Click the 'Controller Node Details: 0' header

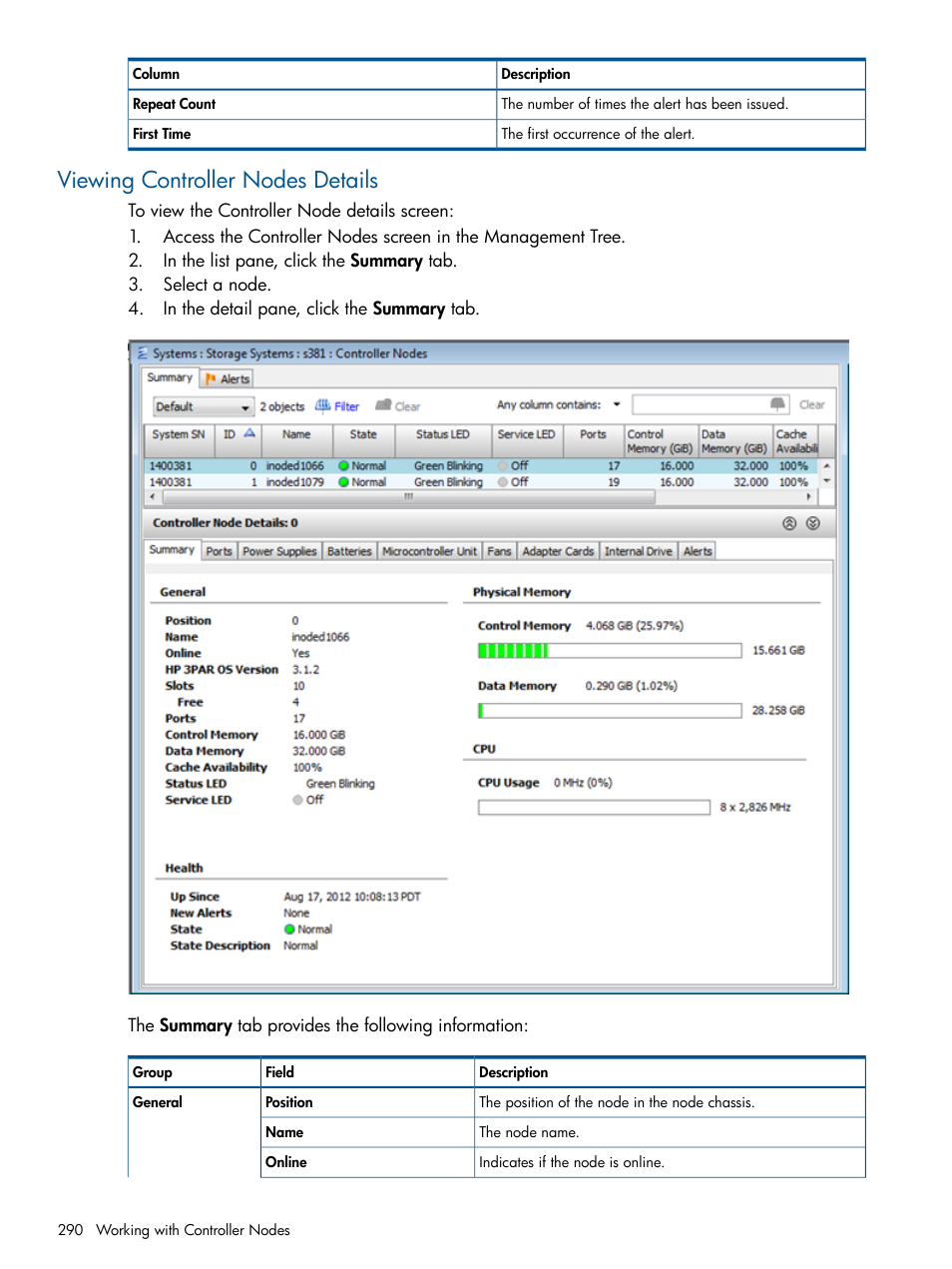tap(226, 523)
